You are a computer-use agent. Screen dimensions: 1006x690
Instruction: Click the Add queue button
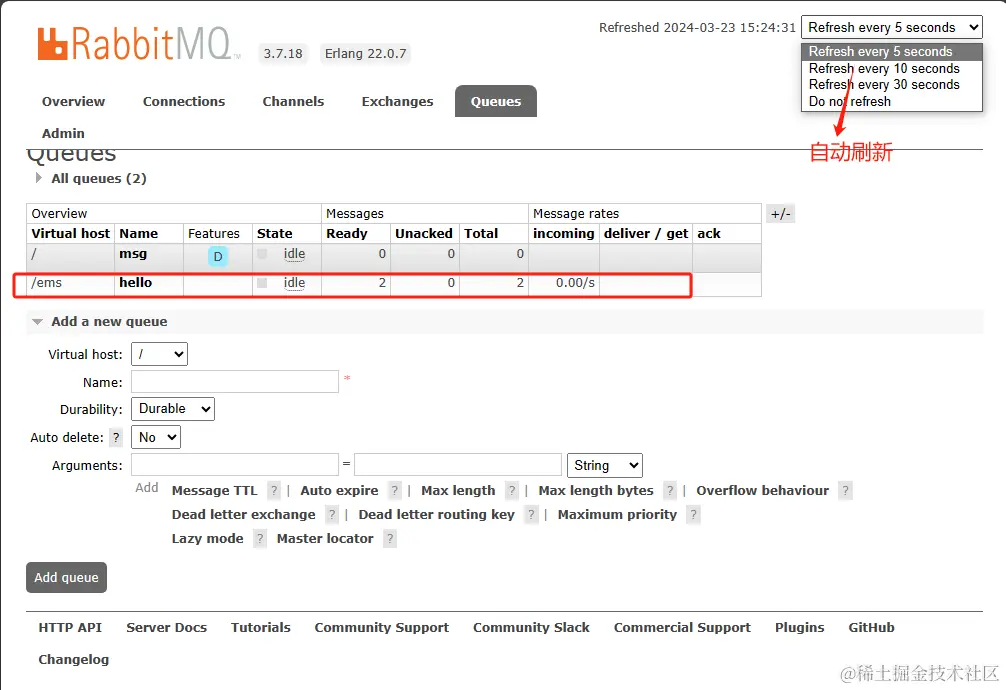[66, 578]
